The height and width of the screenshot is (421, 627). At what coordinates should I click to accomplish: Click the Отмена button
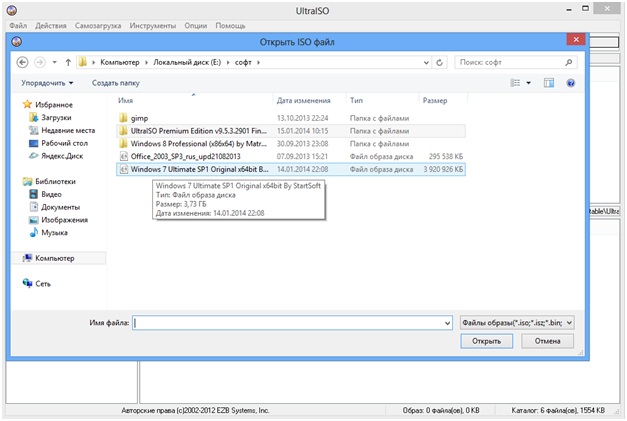point(547,341)
